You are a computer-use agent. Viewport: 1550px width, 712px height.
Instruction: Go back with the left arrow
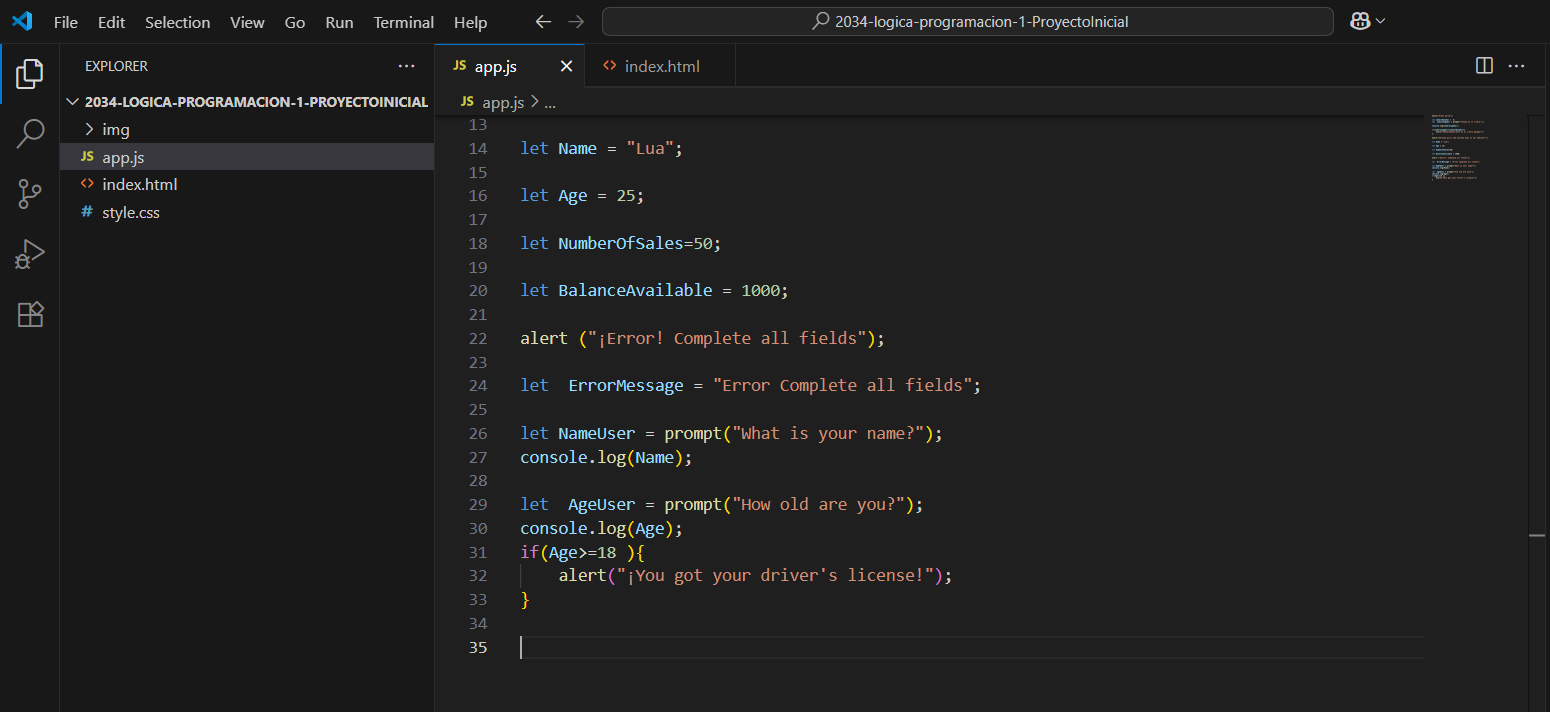[x=543, y=21]
